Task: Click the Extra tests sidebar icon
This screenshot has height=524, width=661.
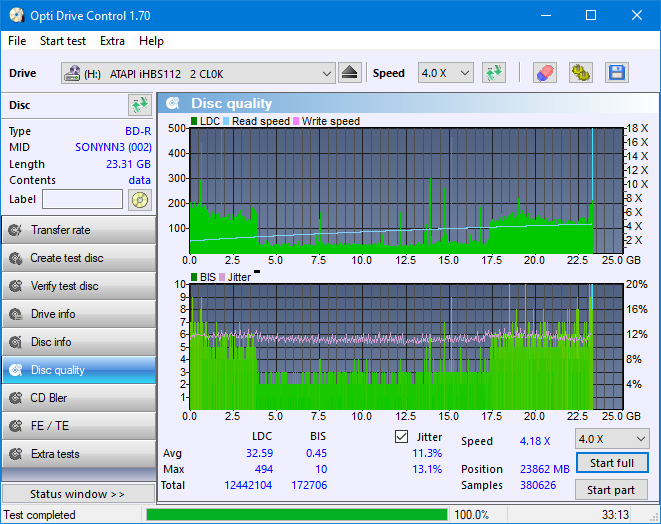Action: coord(16,454)
